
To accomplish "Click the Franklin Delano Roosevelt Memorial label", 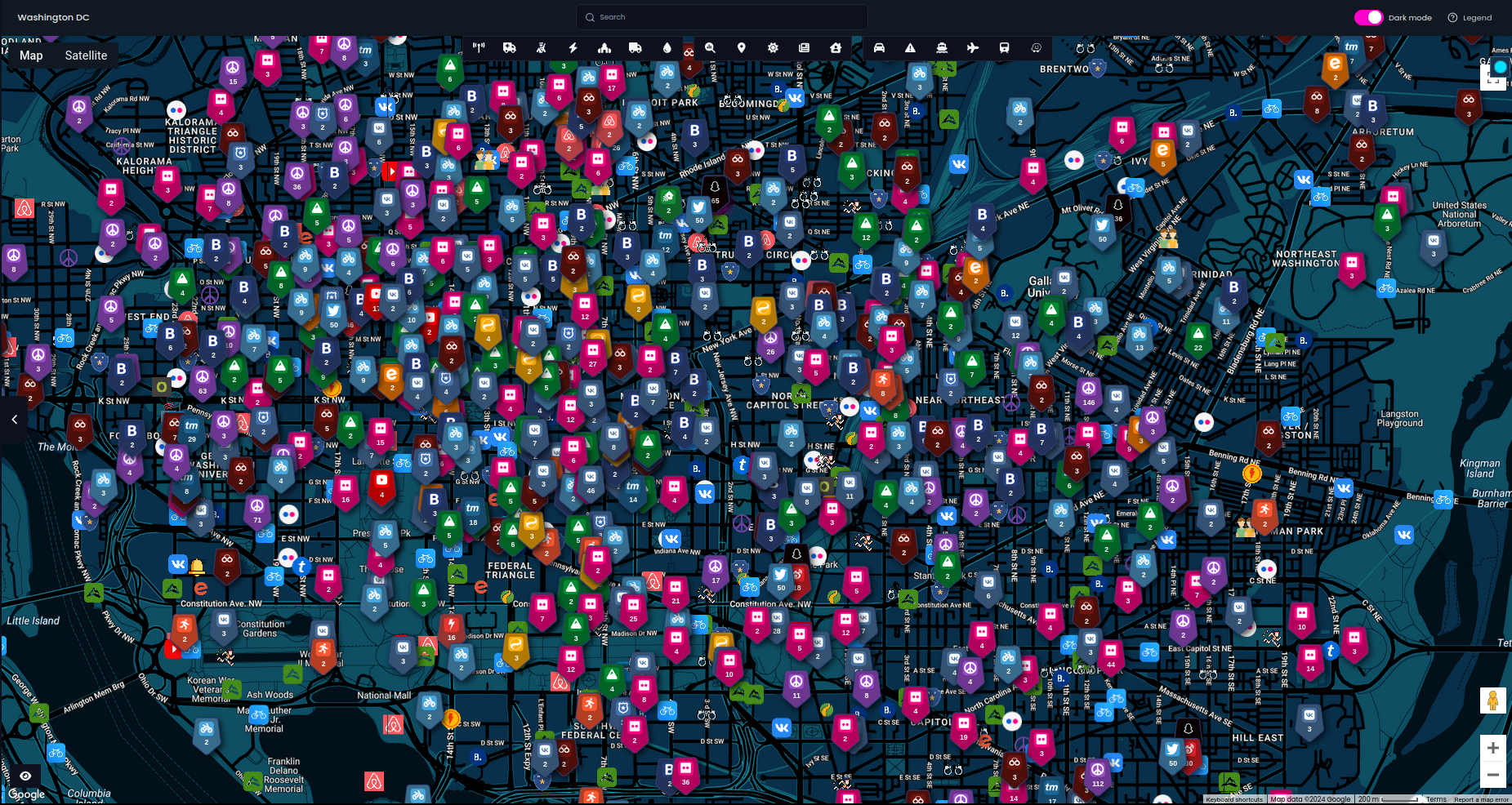I will 283,776.
